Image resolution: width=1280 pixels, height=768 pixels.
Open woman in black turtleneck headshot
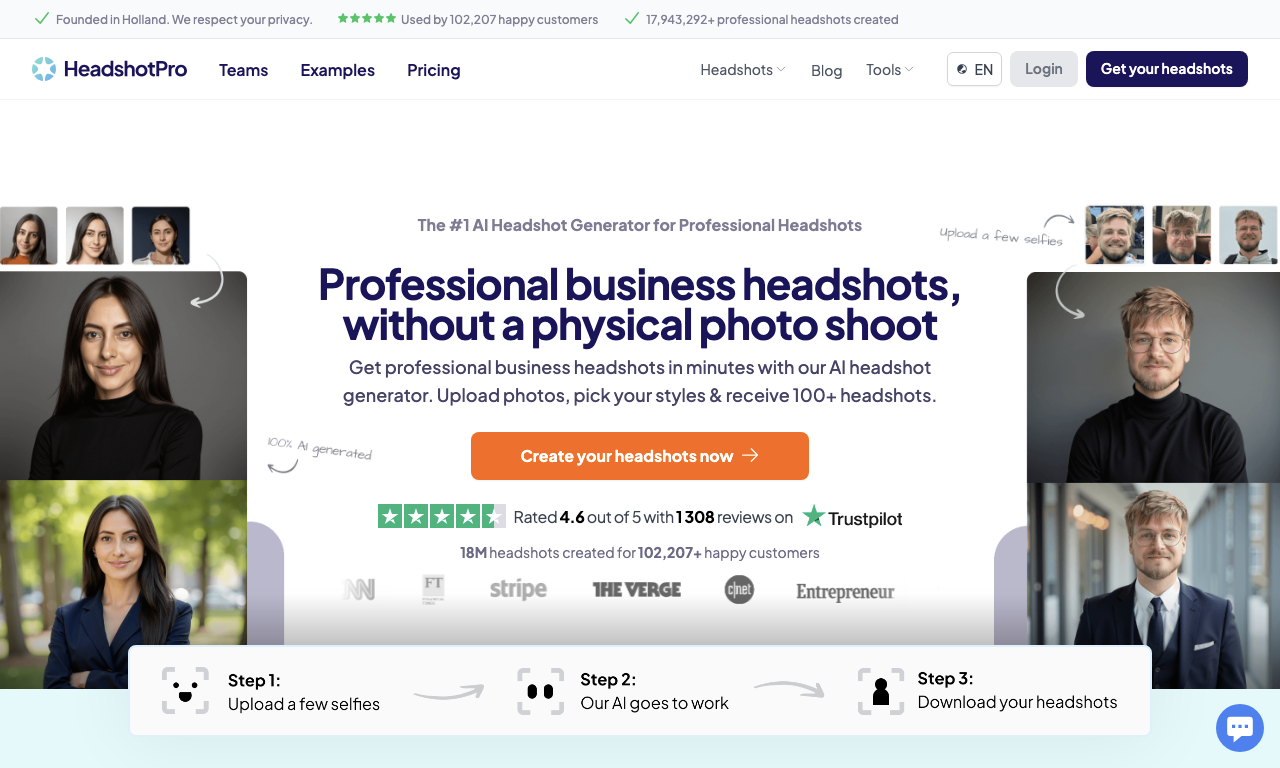click(123, 376)
